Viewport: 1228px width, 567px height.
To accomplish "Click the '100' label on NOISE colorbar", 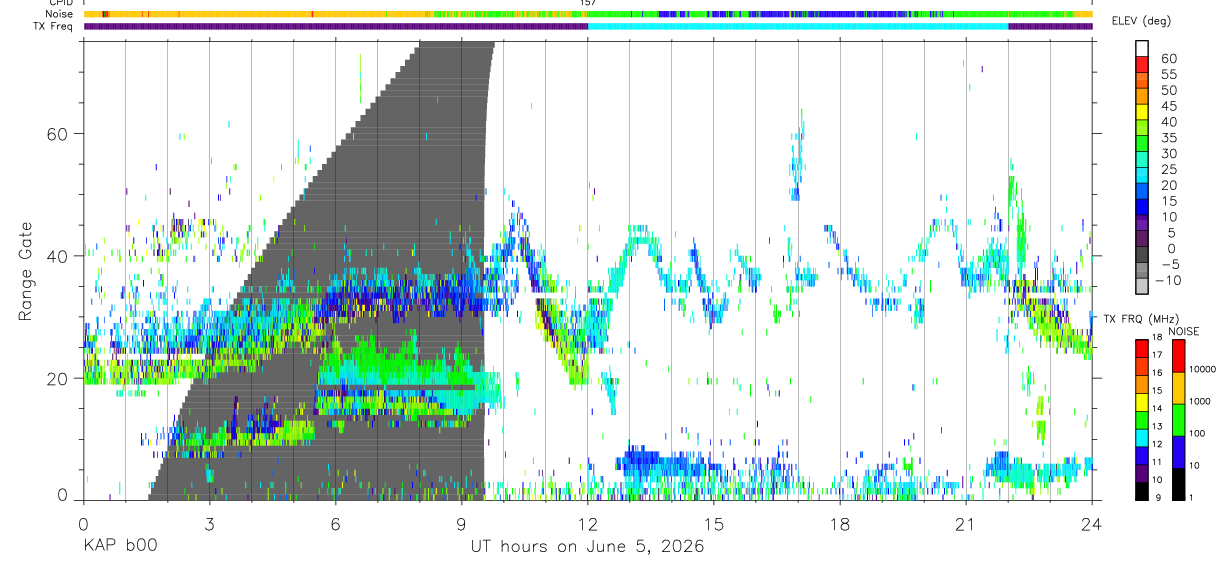I will (x=1199, y=433).
